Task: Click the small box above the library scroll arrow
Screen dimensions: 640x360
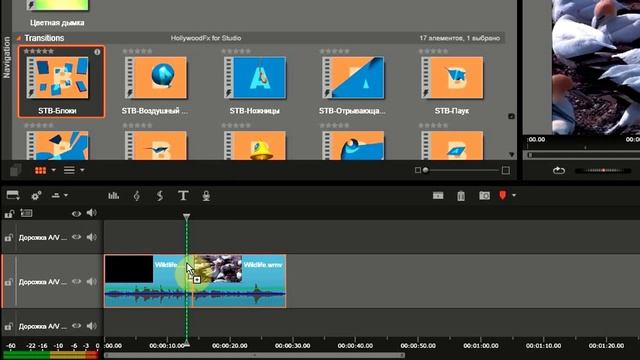Action: click(x=511, y=116)
